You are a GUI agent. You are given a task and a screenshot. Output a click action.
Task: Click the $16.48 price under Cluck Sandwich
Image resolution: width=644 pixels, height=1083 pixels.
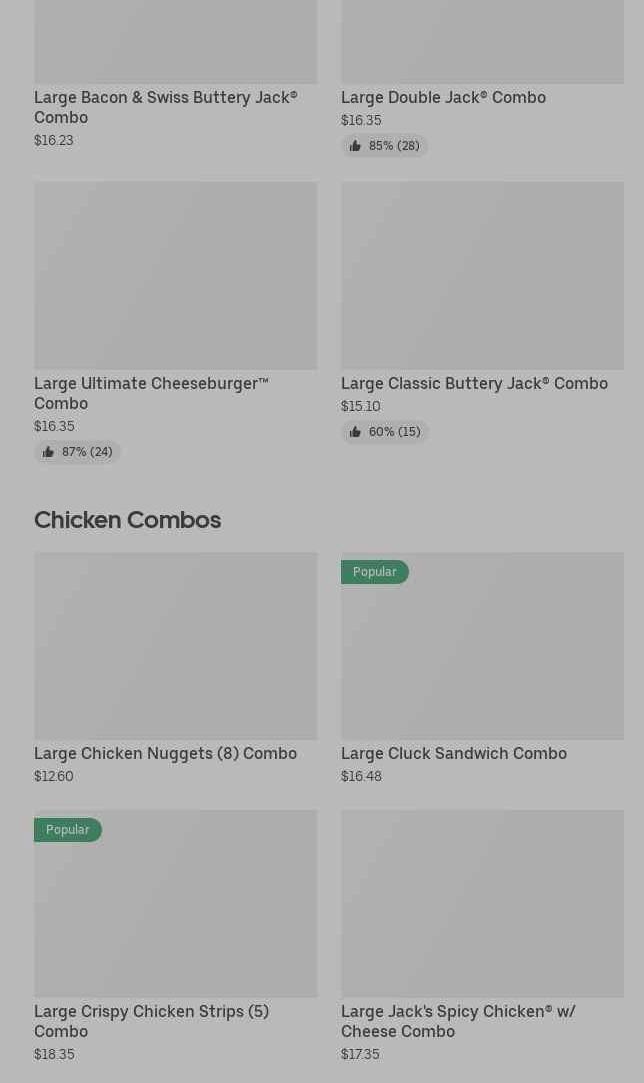pos(361,776)
